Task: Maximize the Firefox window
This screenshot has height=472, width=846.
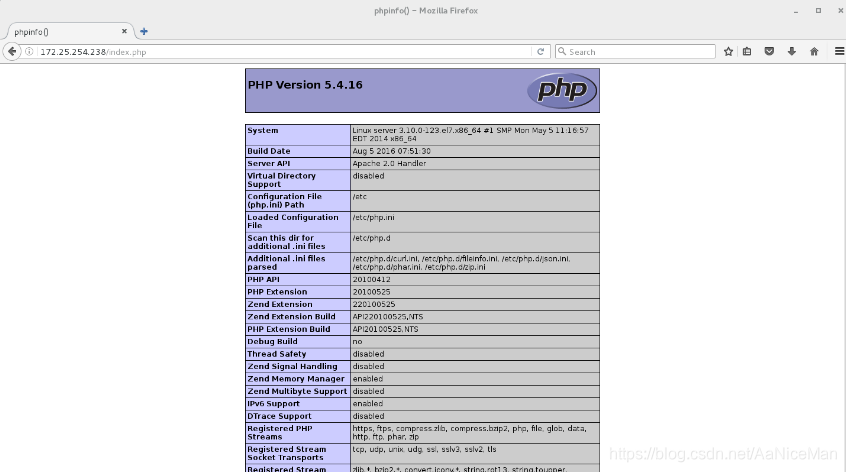Action: pos(818,10)
